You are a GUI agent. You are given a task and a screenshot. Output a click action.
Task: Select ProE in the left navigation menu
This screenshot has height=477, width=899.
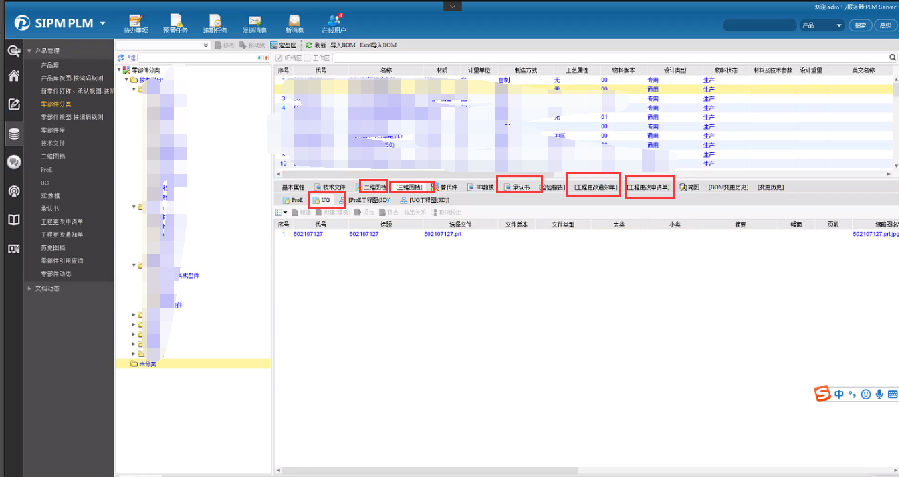pyautogui.click(x=46, y=170)
